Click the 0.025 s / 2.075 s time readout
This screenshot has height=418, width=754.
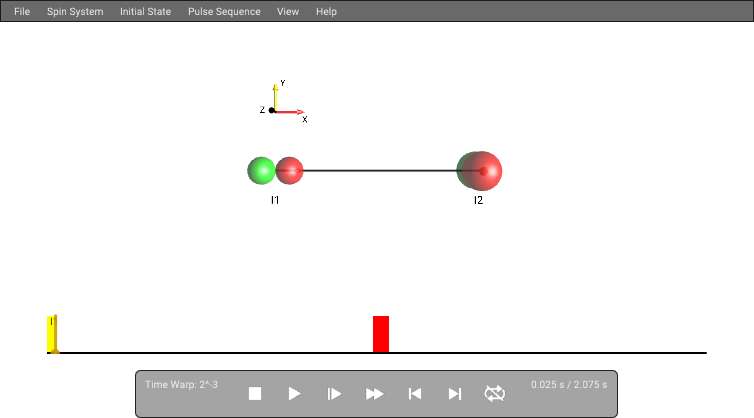[x=569, y=385]
